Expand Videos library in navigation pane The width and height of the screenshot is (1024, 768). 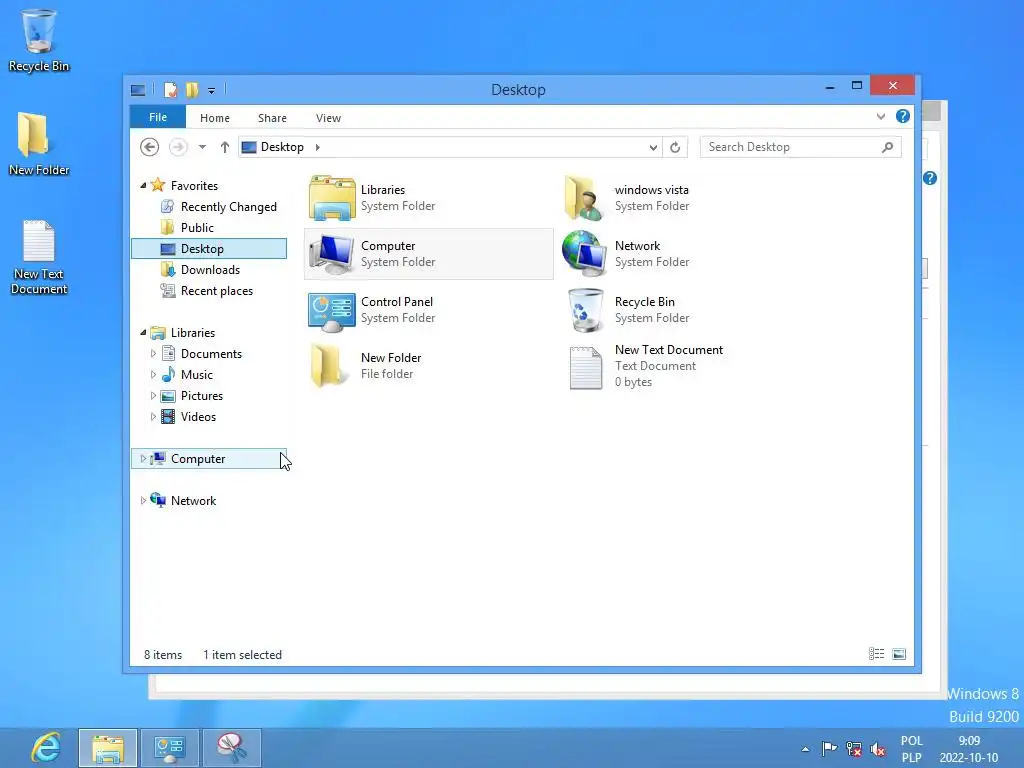coord(153,417)
